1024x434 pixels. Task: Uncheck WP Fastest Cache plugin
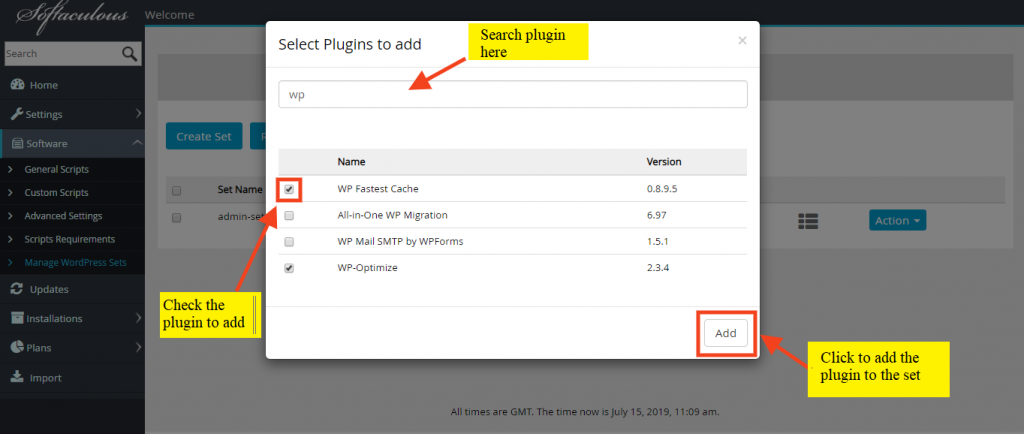[x=289, y=189]
